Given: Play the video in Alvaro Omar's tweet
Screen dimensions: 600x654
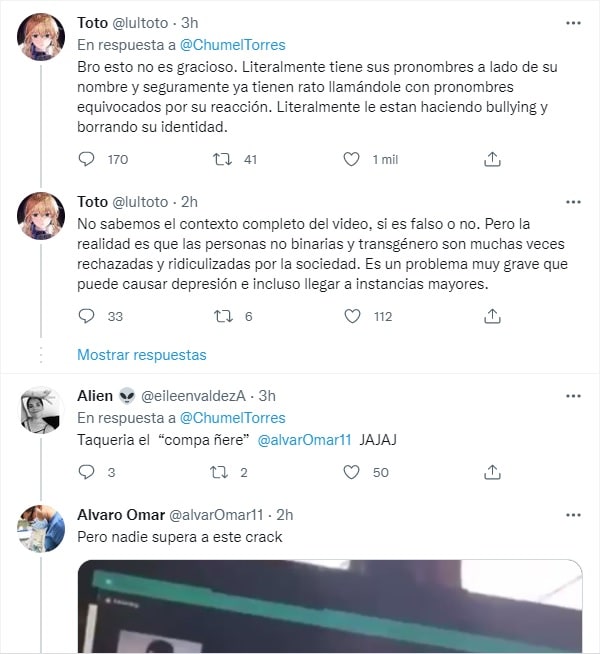Looking at the screenshot, I should [x=330, y=606].
